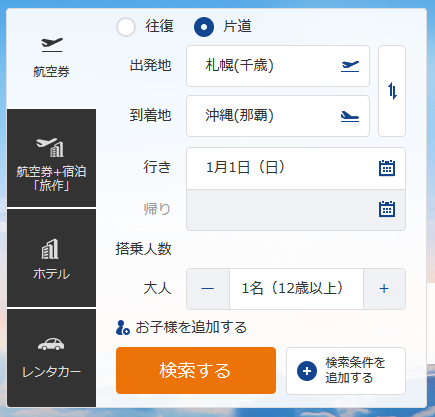
Task: Click the calendar icon for 帰り date
Action: [x=387, y=209]
